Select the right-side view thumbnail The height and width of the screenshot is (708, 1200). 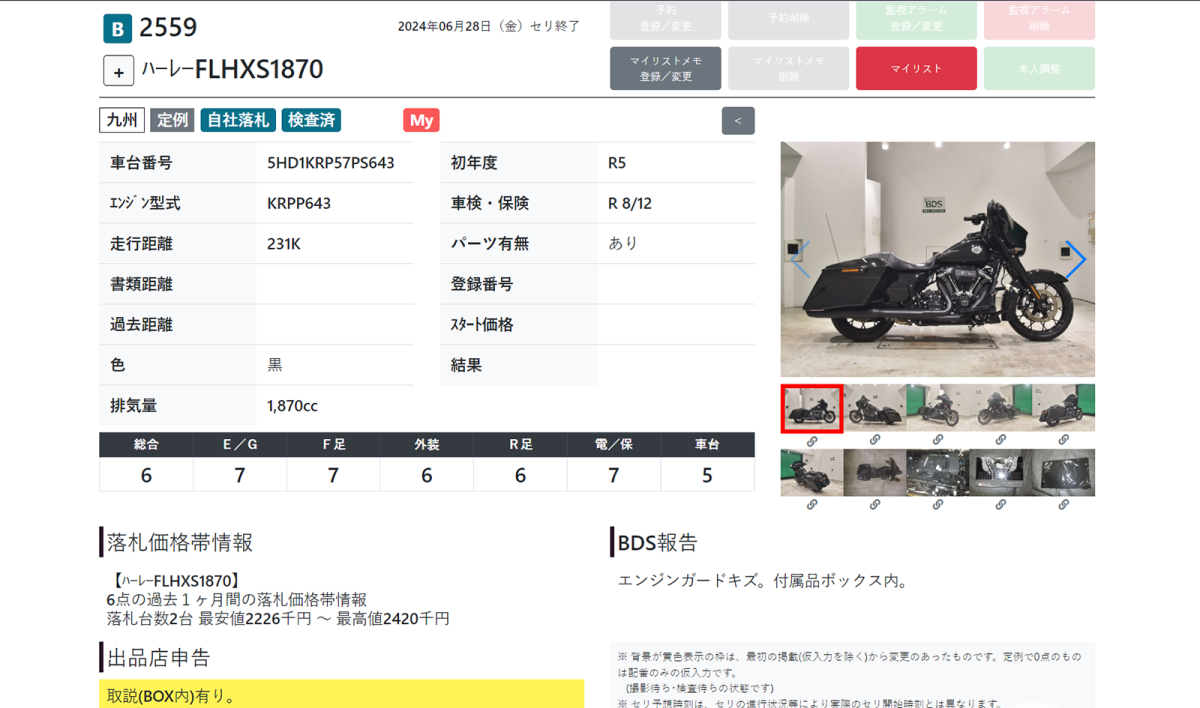(875, 408)
